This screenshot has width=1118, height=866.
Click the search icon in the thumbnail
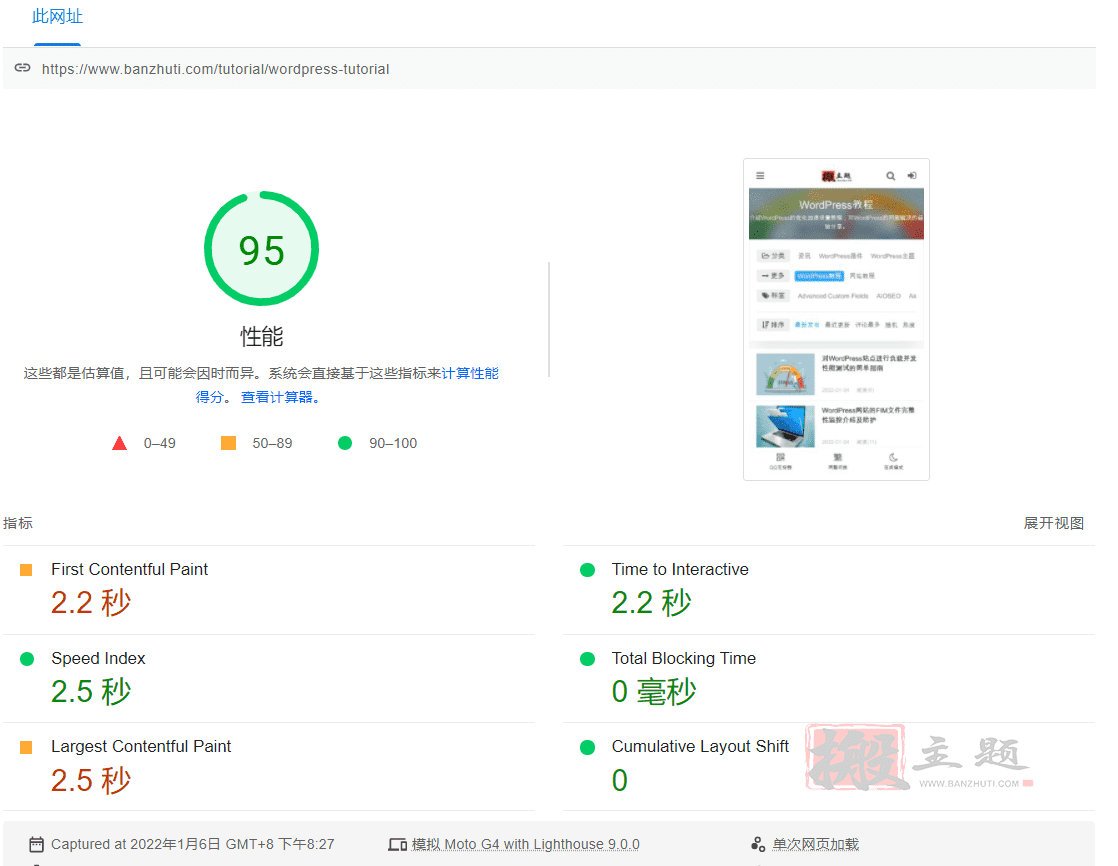[891, 175]
